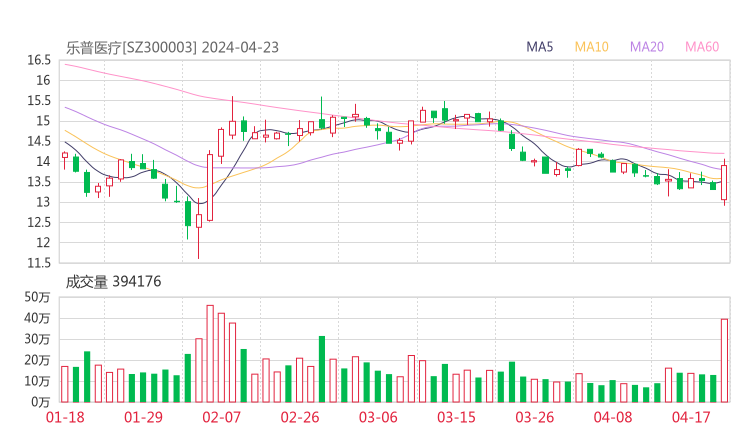740x440 pixels.
Task: Click the large red candlestick rising from 12.5
Action: point(210,187)
